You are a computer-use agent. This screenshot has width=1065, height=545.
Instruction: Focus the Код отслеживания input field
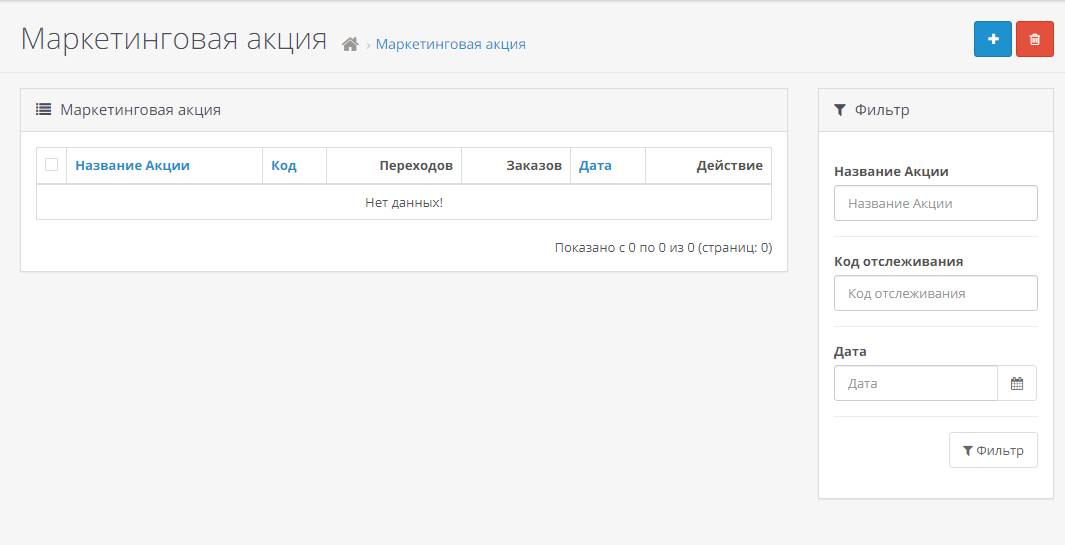click(x=935, y=293)
